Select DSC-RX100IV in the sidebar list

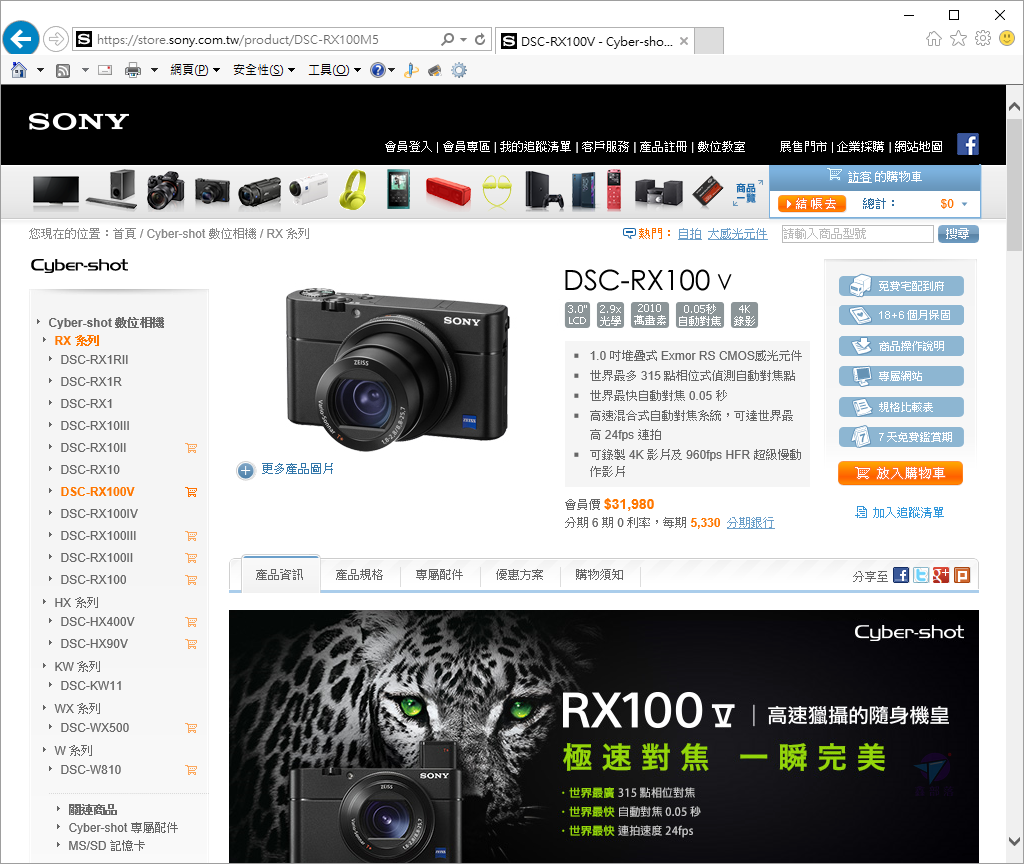tap(99, 514)
